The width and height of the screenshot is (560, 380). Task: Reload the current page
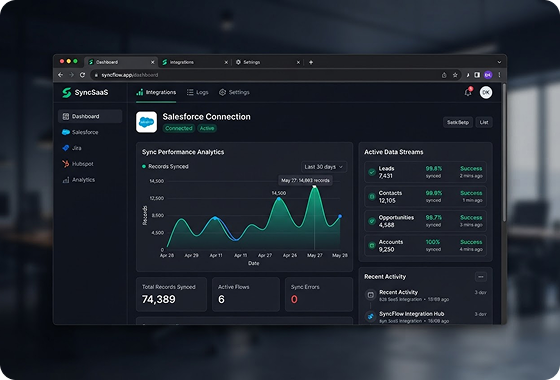click(82, 75)
